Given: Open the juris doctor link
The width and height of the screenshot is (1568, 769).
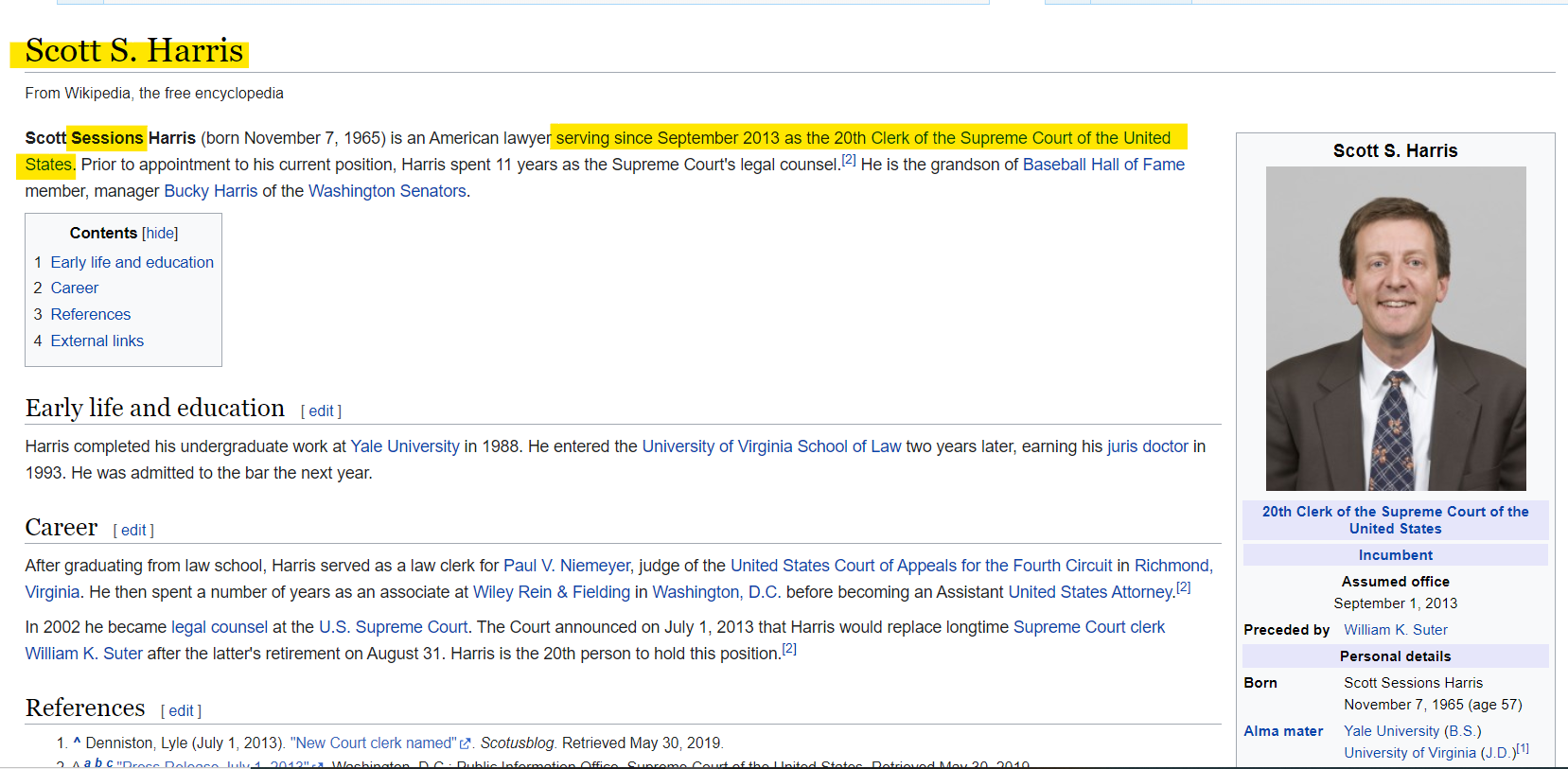Looking at the screenshot, I should tap(1148, 446).
